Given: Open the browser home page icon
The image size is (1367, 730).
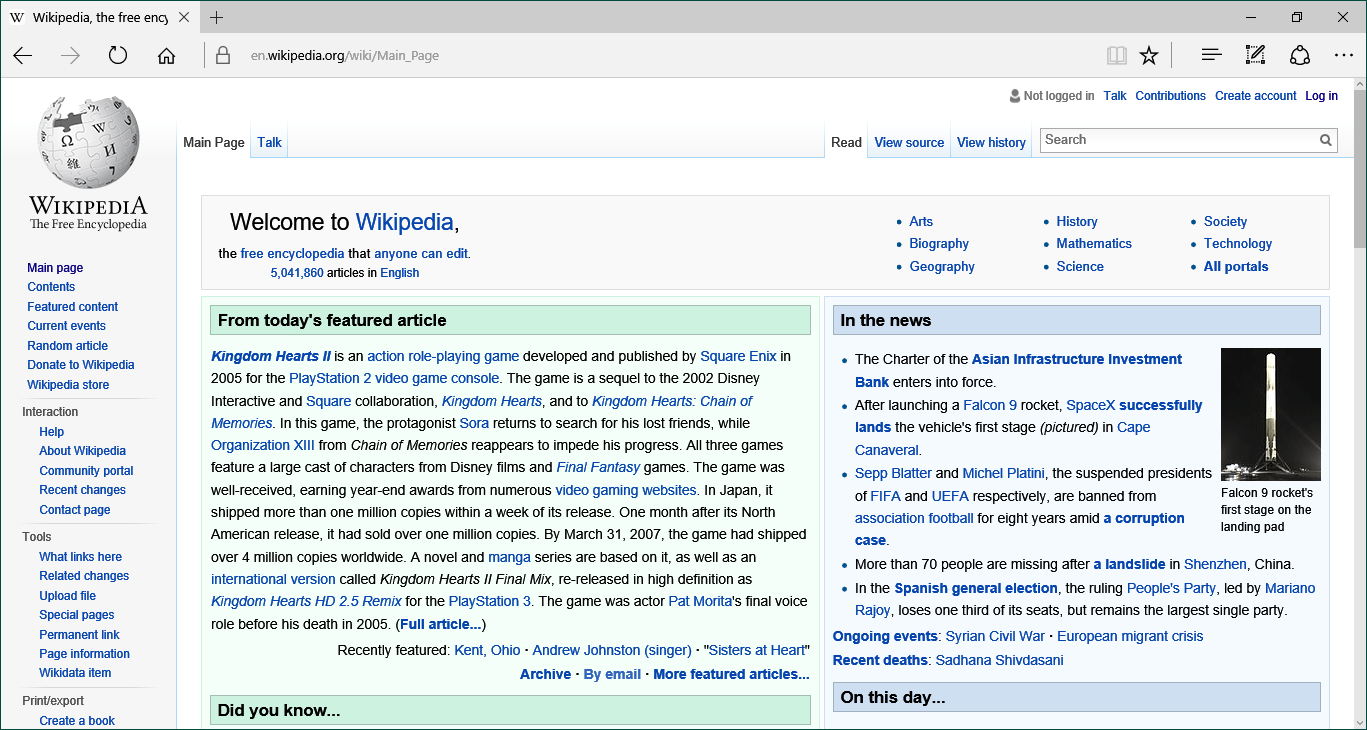Looking at the screenshot, I should [166, 56].
